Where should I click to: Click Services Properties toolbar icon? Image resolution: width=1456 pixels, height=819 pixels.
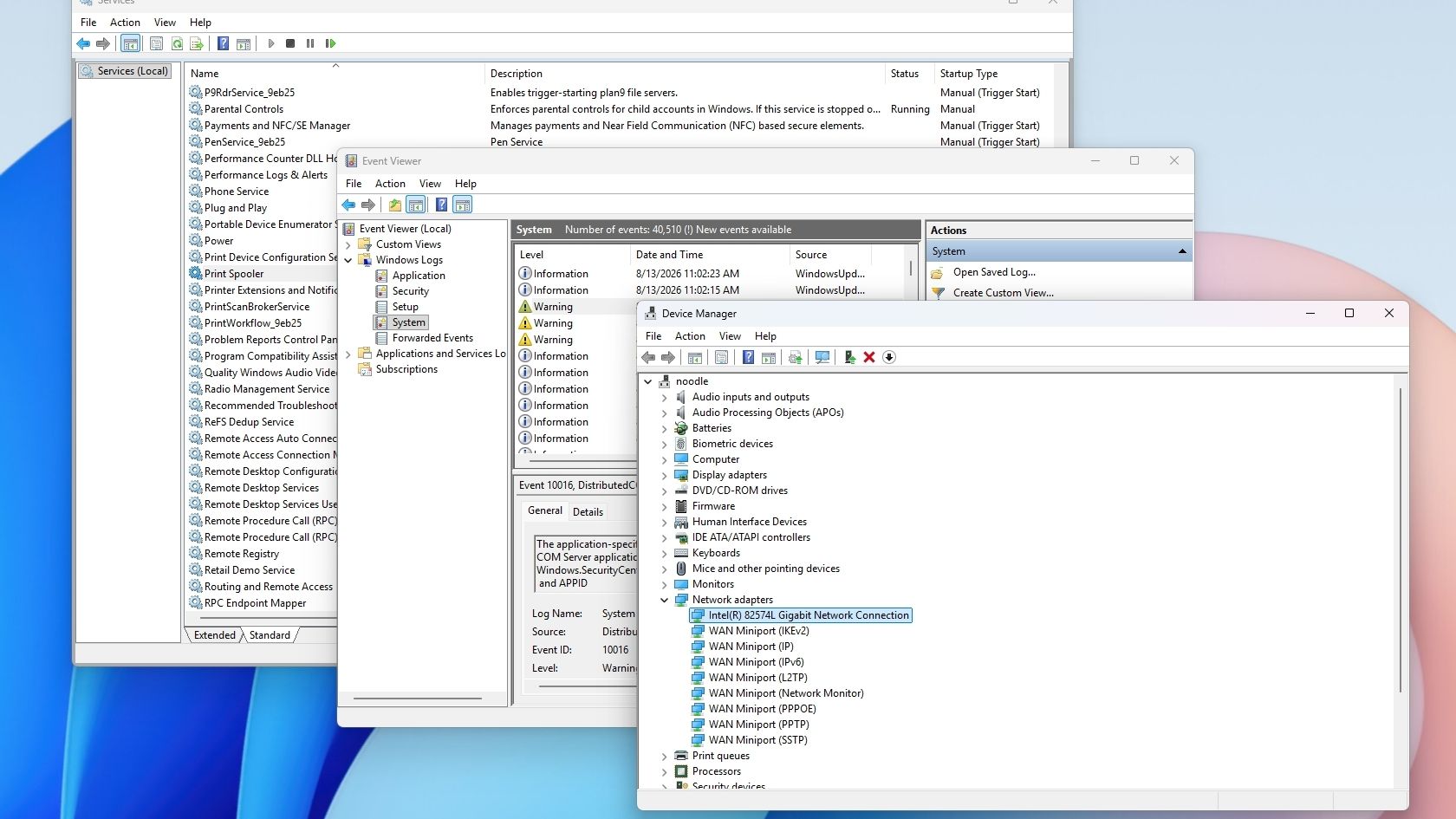[157, 43]
